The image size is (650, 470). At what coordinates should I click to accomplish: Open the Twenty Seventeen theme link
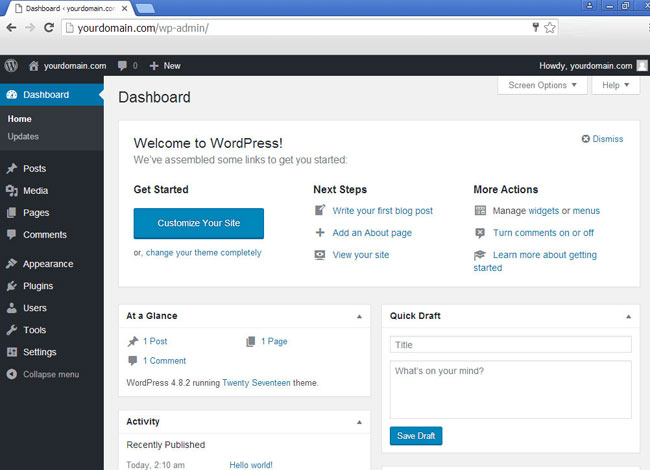(256, 383)
